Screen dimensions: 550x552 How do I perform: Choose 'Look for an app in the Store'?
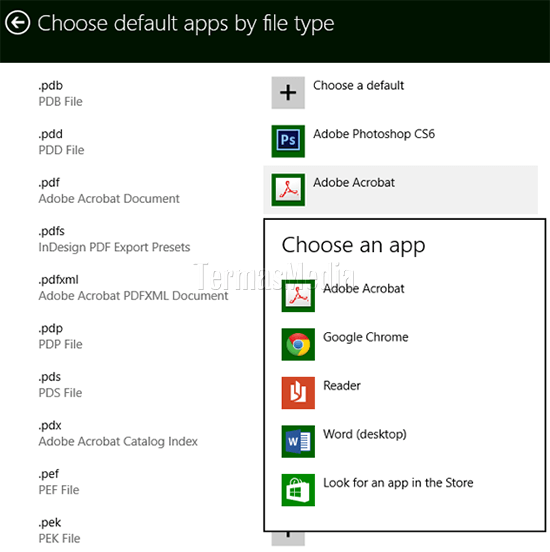pos(398,483)
